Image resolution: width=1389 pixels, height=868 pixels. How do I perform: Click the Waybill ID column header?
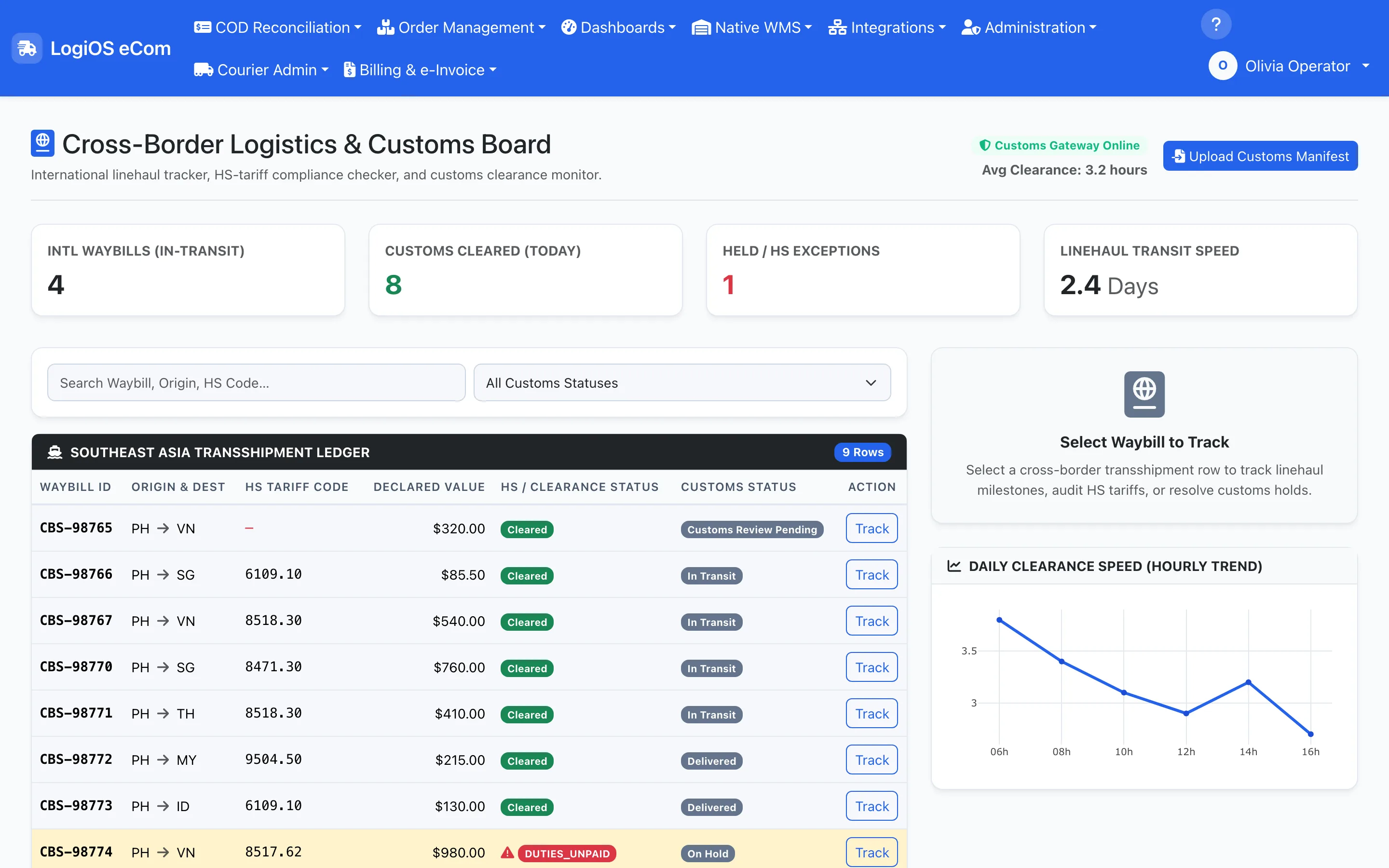(x=75, y=487)
